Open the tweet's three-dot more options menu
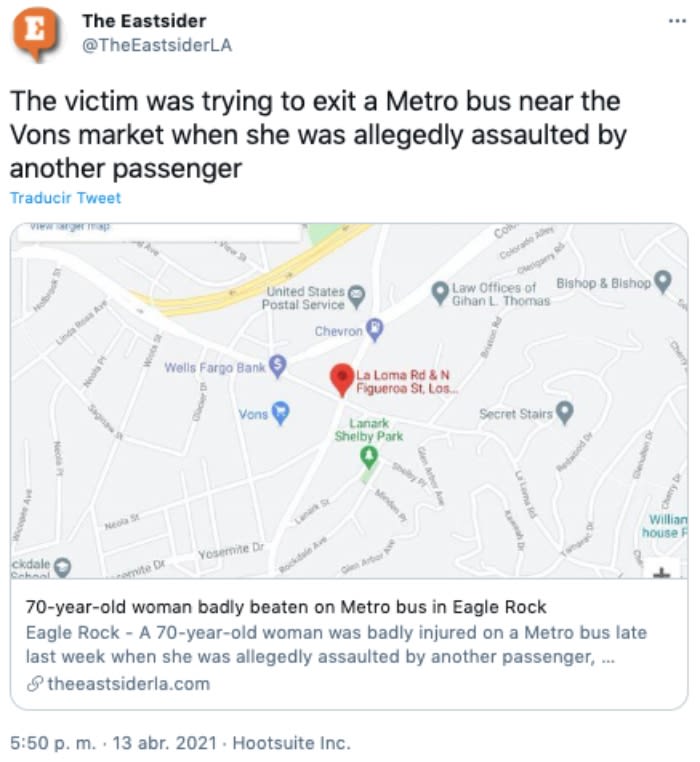 pos(677,21)
